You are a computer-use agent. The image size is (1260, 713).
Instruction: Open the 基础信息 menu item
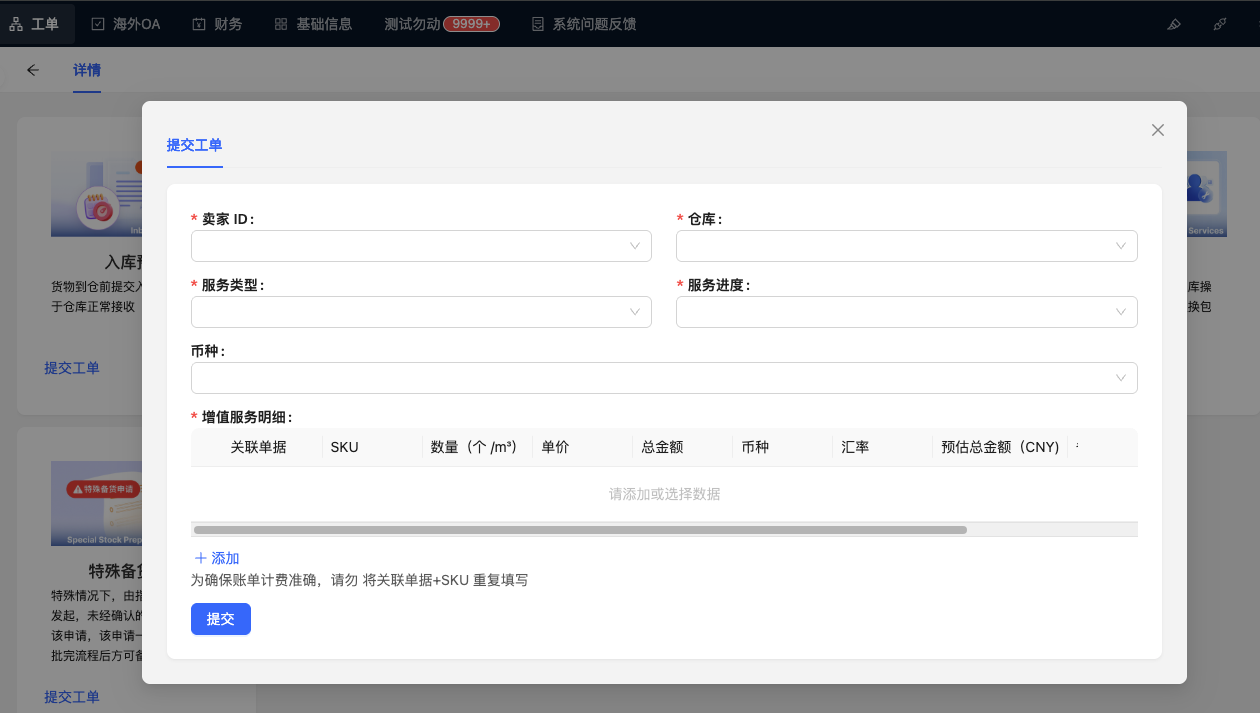coord(313,24)
